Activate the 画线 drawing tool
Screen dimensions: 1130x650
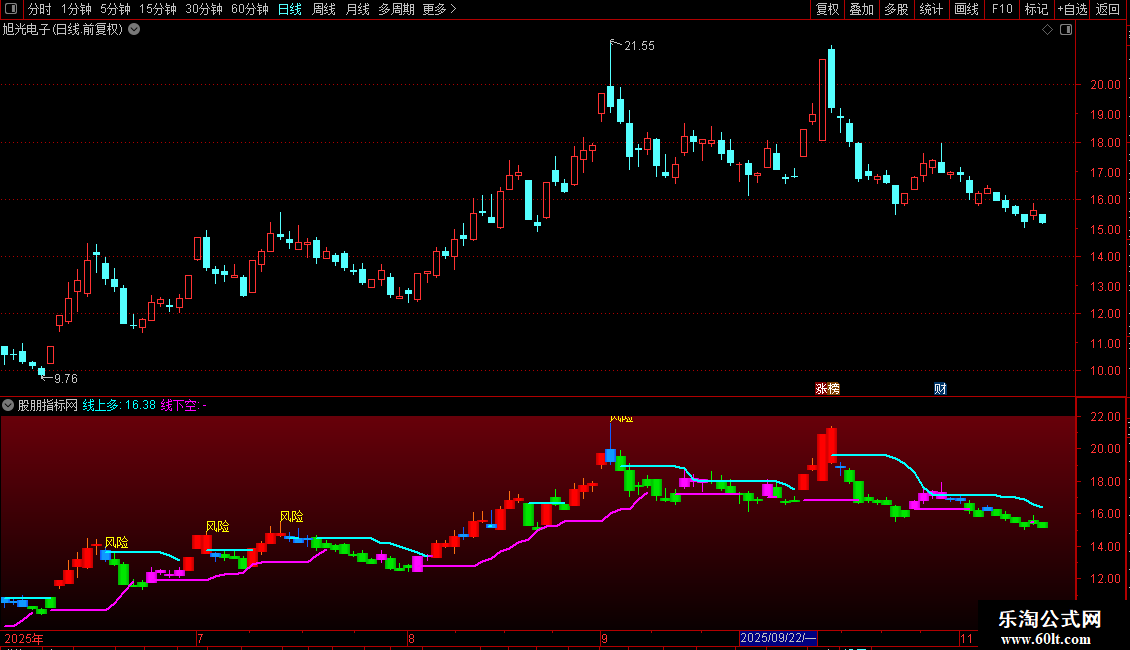[966, 9]
